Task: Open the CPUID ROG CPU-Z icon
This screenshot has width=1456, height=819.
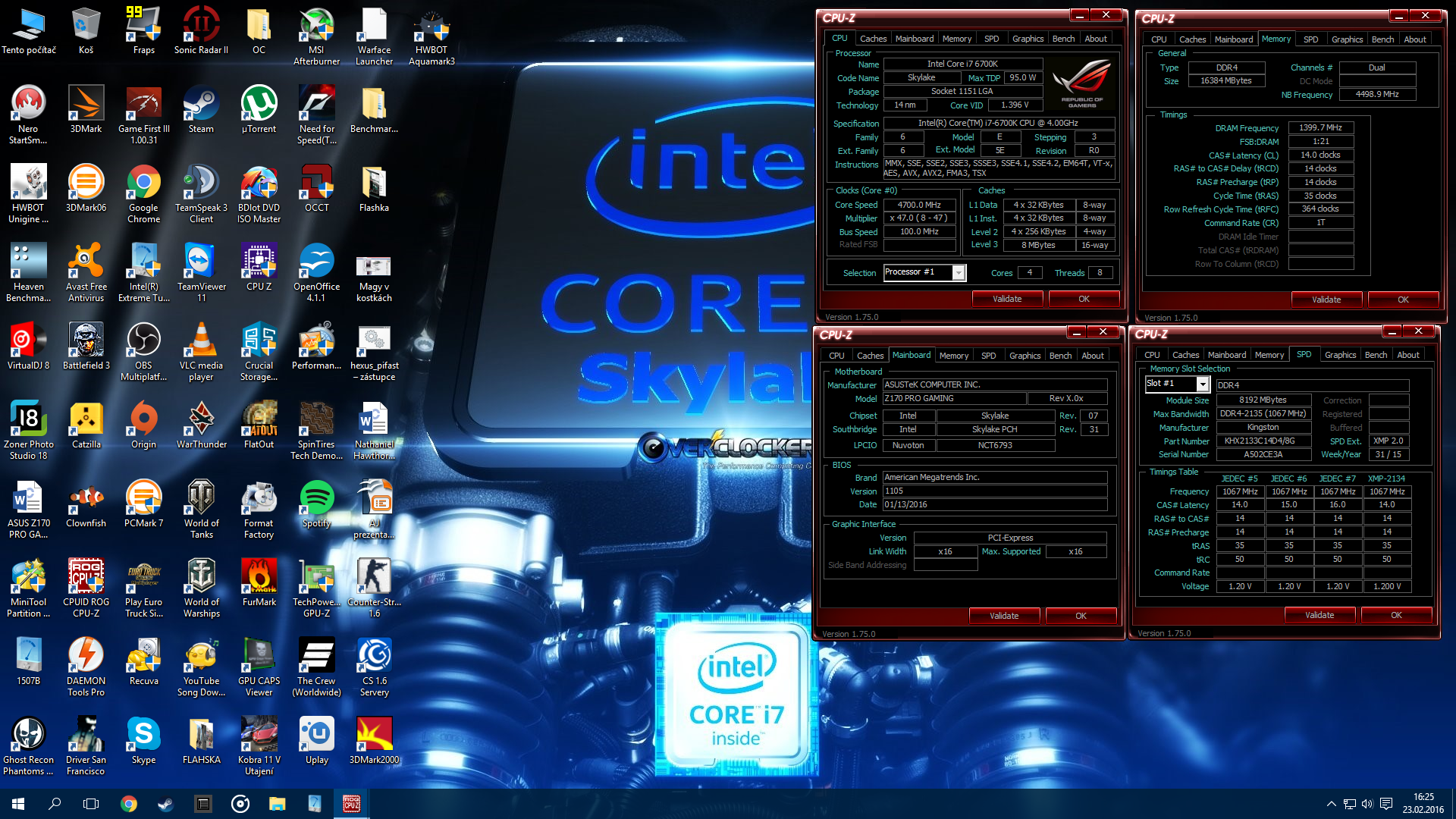Action: (86, 588)
